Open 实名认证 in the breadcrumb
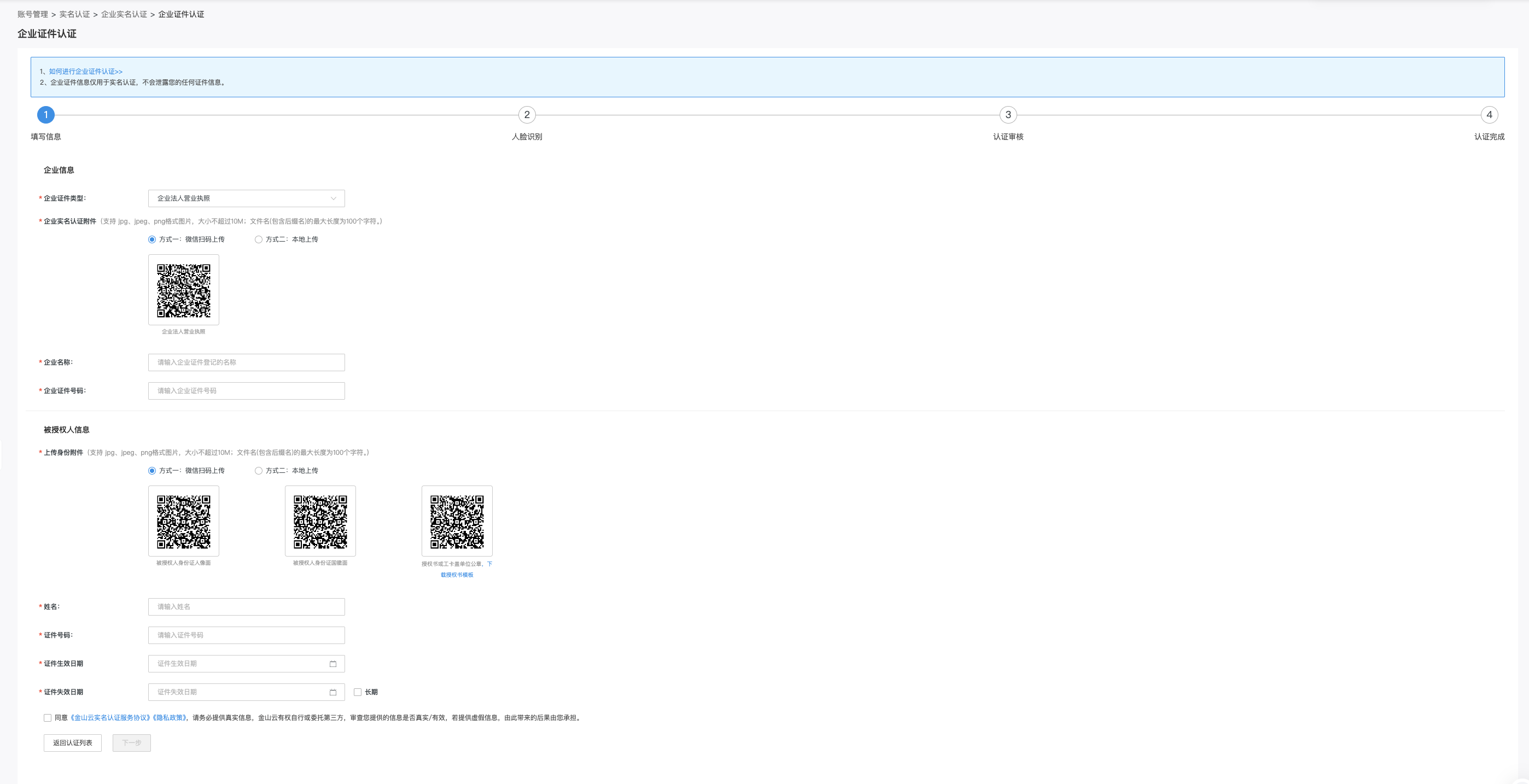Viewport: 1529px width, 784px height. (x=74, y=14)
